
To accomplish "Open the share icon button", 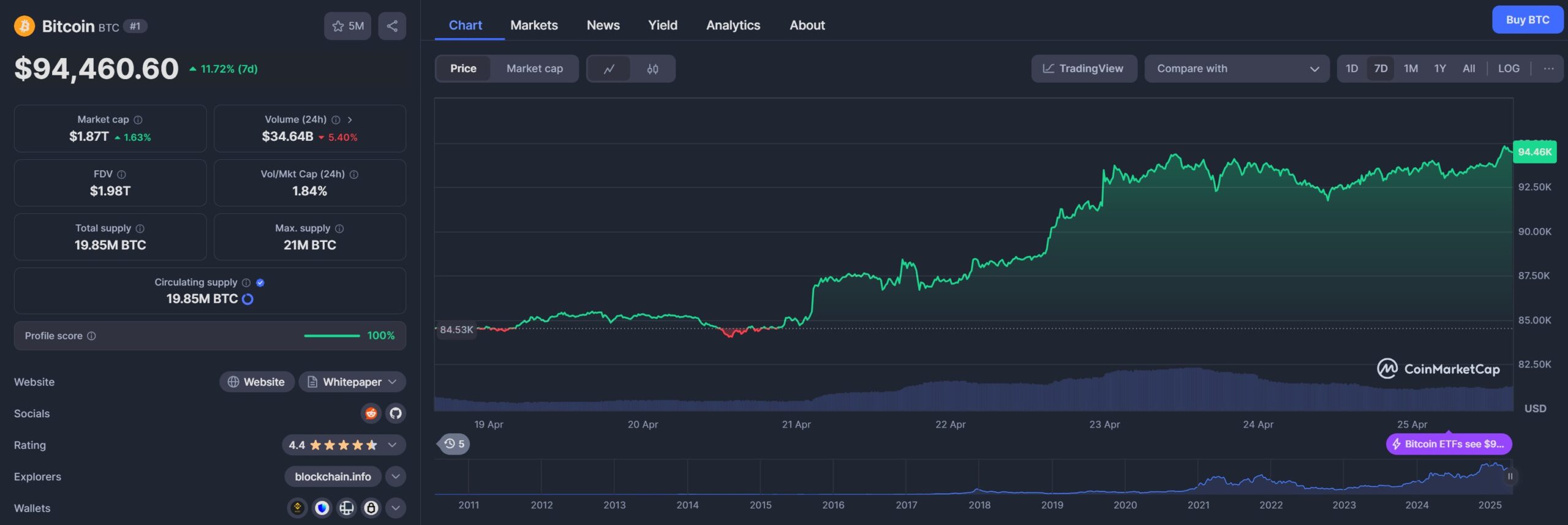I will tap(392, 26).
